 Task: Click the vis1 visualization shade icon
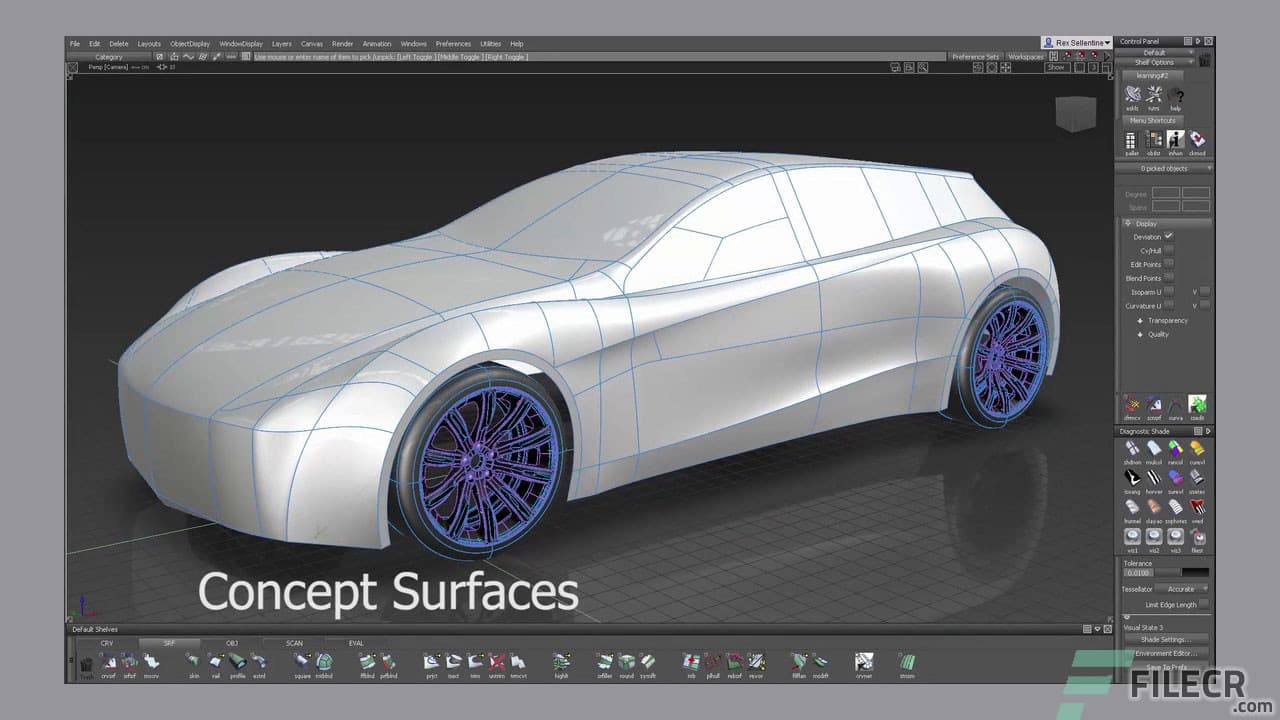tap(1132, 537)
